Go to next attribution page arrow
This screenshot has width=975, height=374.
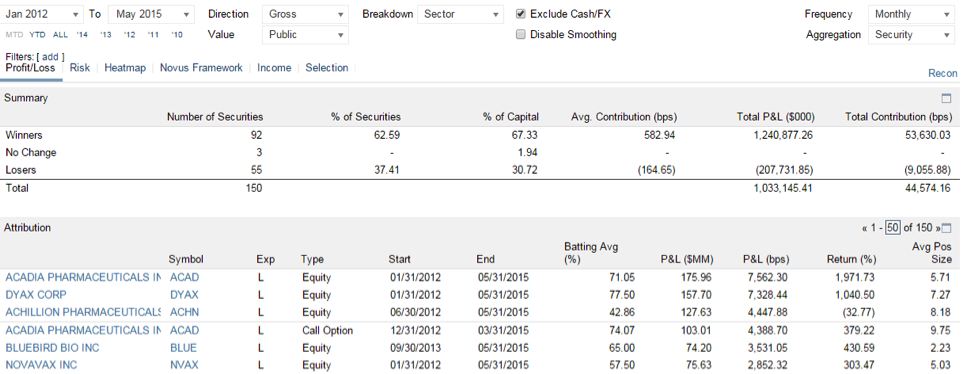[938, 228]
